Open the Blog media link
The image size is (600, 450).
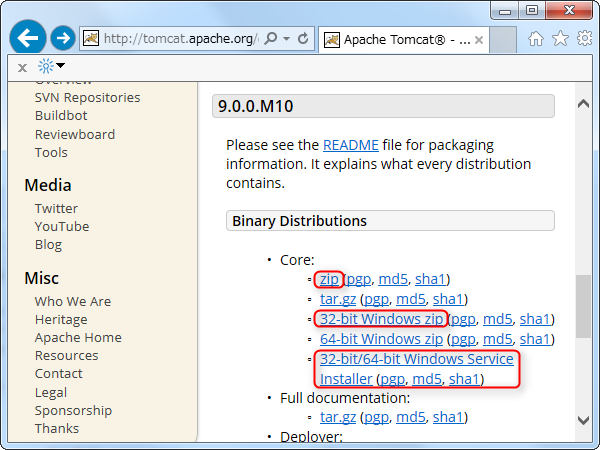[x=48, y=245]
